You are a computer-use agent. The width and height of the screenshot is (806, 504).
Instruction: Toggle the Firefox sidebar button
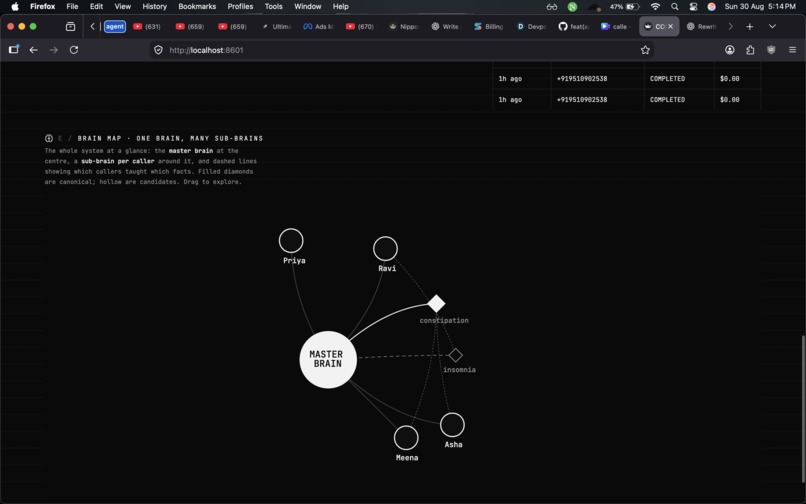(14, 49)
